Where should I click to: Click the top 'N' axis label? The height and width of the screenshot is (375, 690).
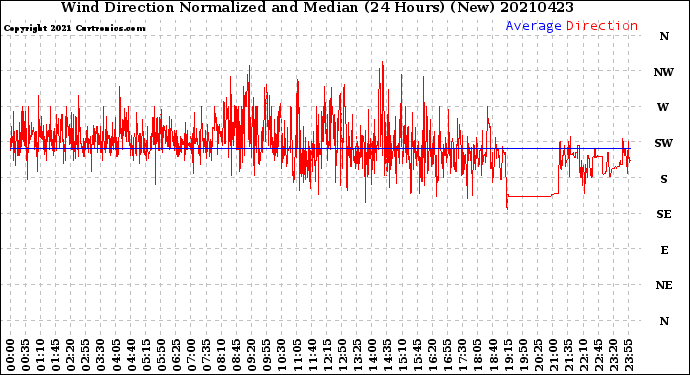(x=664, y=37)
